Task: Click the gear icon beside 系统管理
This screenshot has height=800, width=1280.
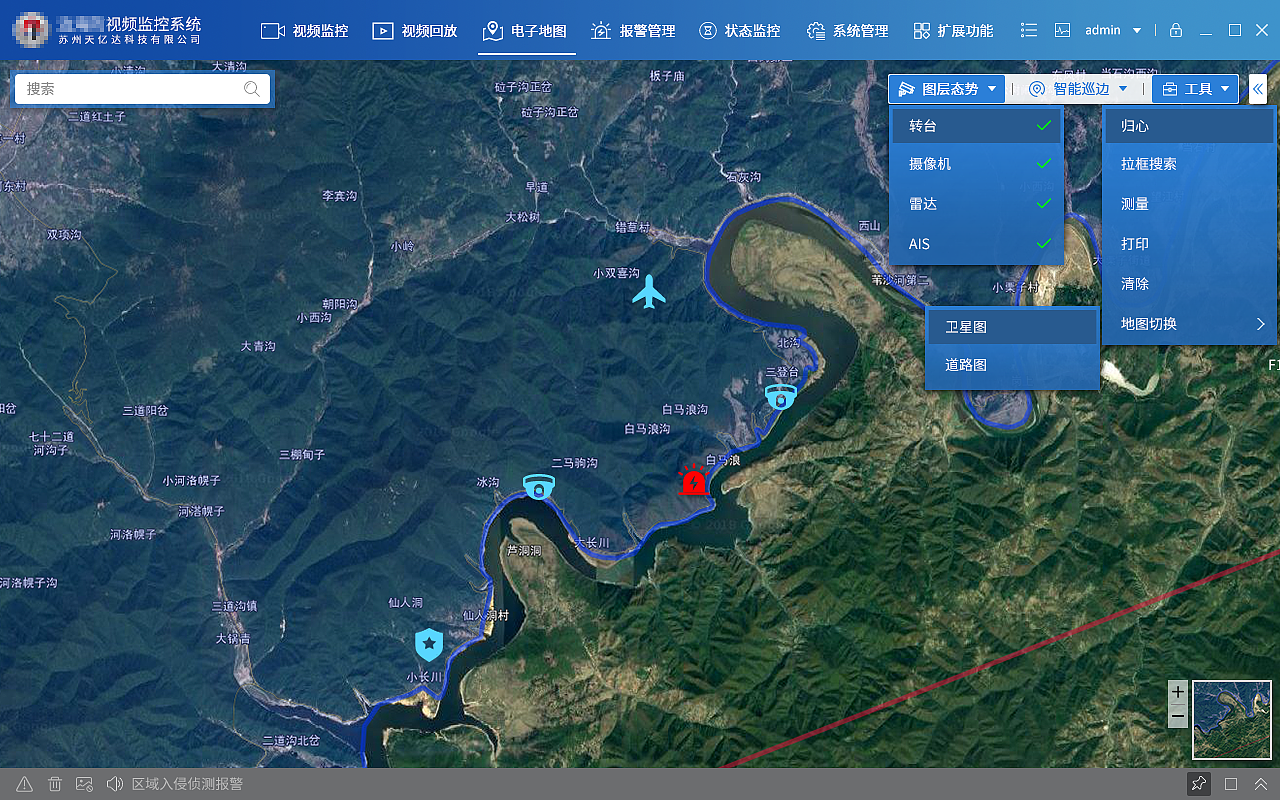Action: [816, 31]
